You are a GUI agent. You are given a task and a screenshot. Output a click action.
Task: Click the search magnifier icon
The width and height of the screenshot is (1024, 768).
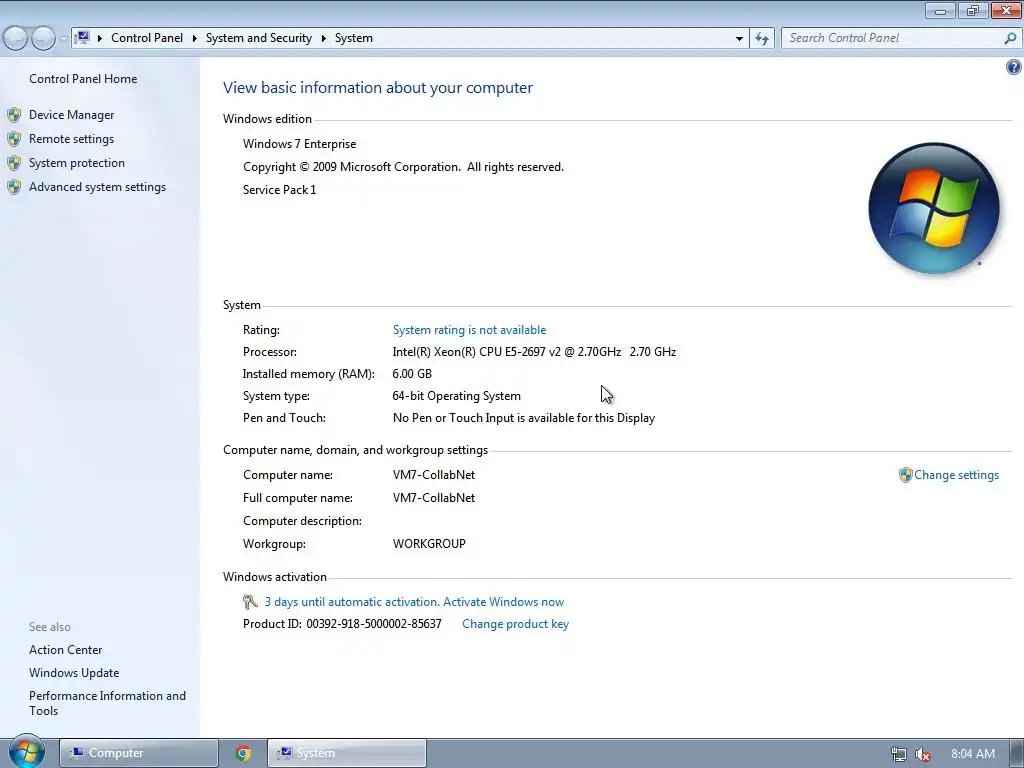[x=1010, y=39]
